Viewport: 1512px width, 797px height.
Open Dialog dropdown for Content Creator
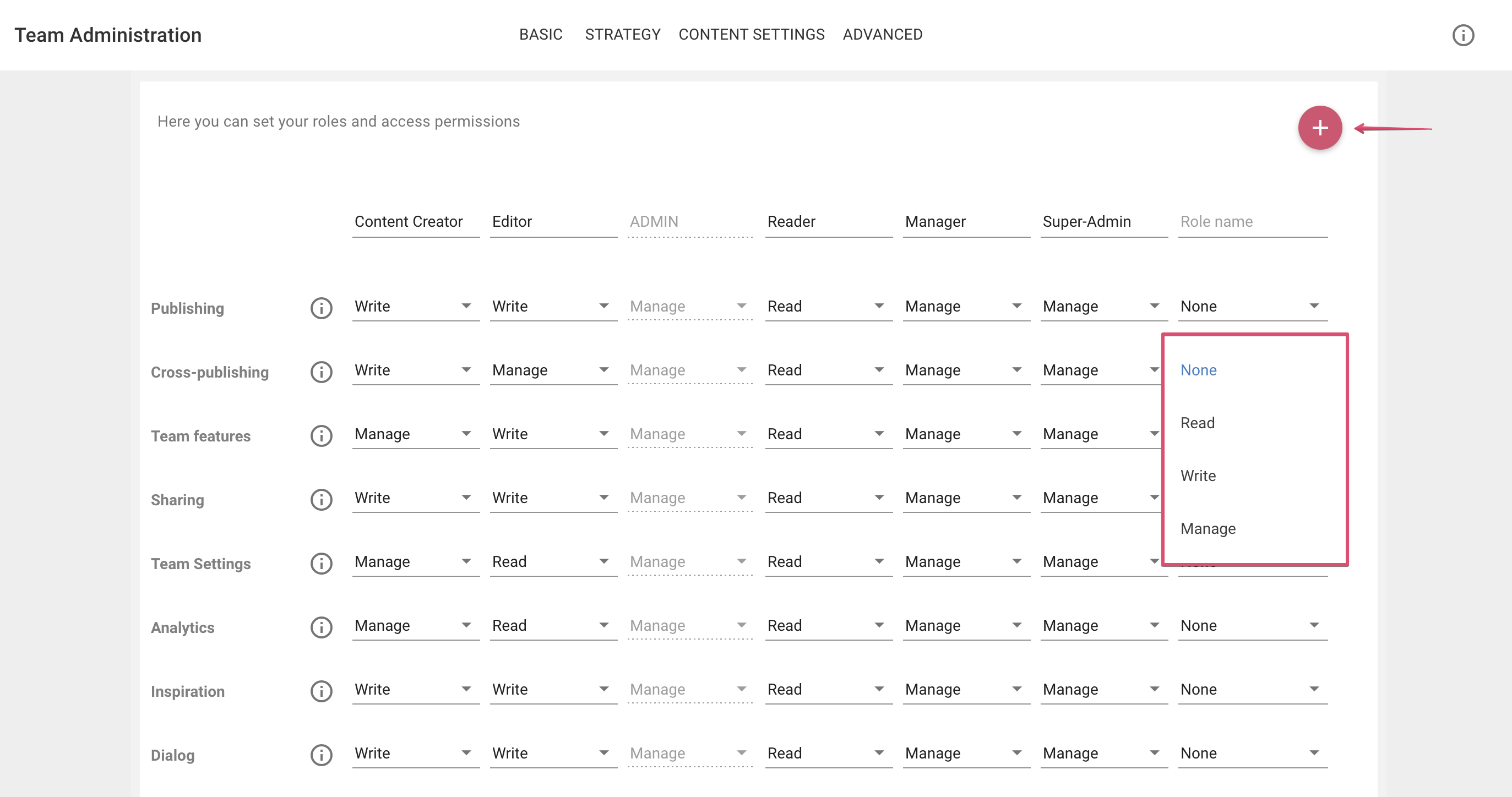click(x=416, y=754)
